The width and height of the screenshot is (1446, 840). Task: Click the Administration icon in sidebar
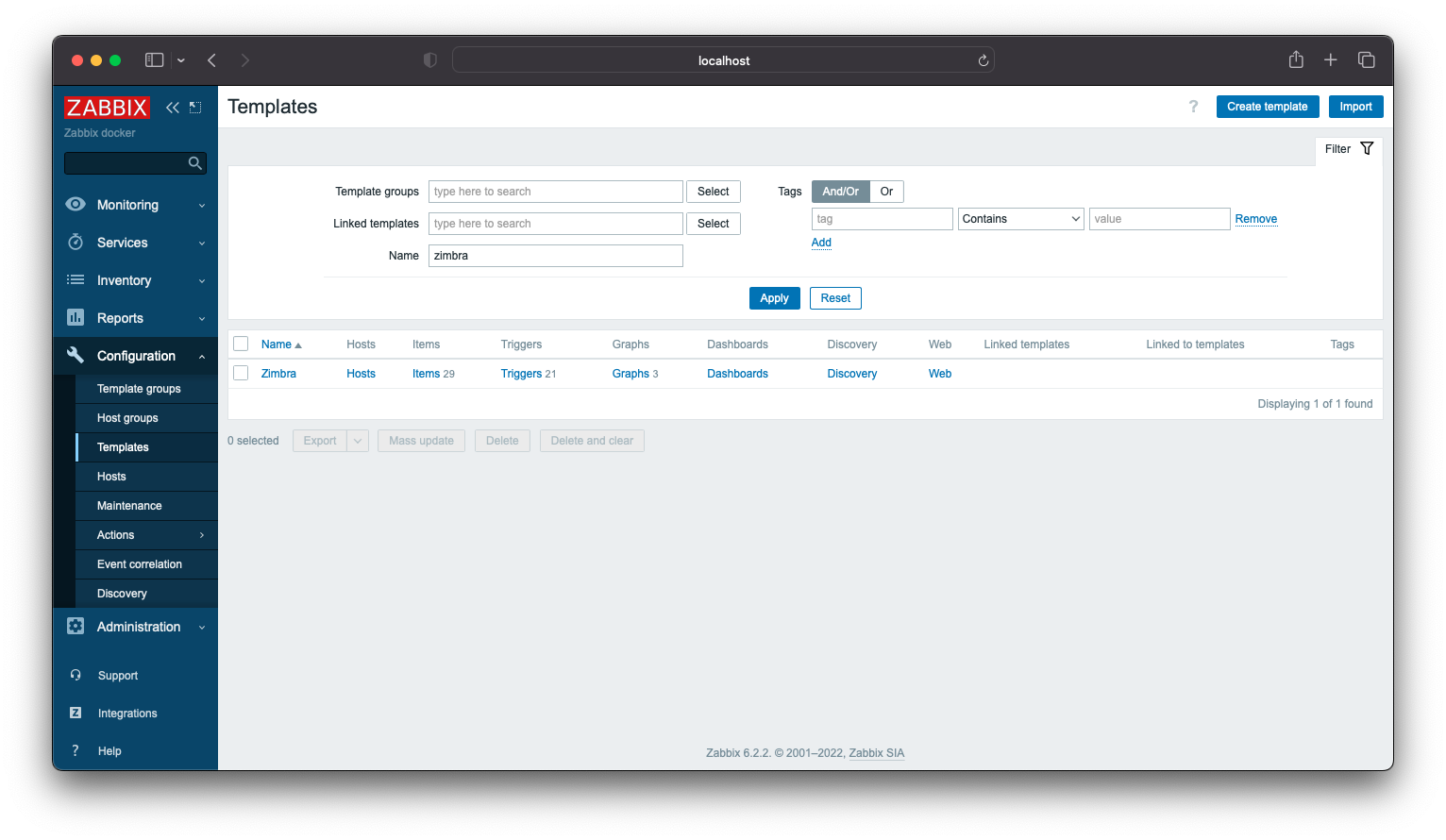[76, 626]
